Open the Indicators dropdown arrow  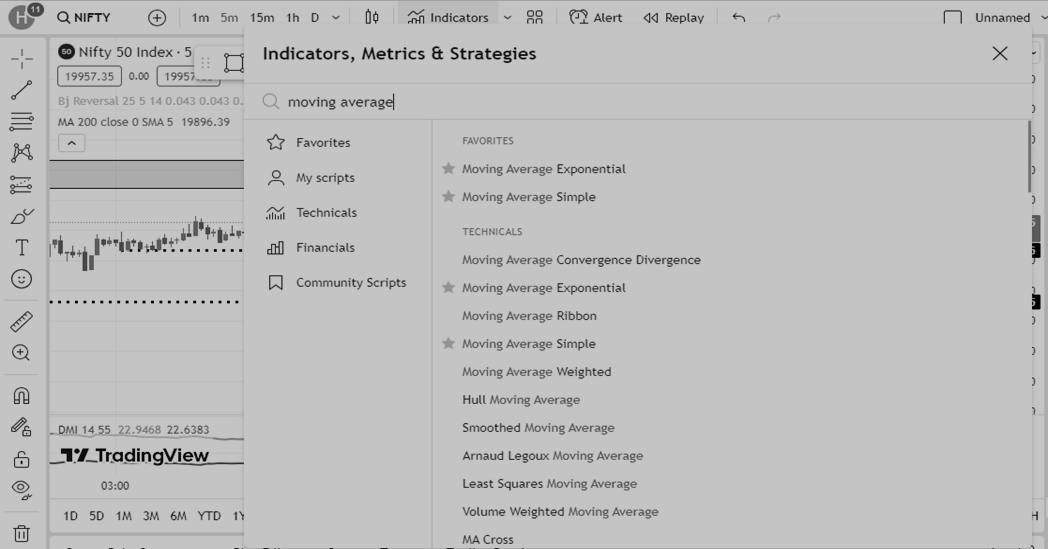coord(507,18)
